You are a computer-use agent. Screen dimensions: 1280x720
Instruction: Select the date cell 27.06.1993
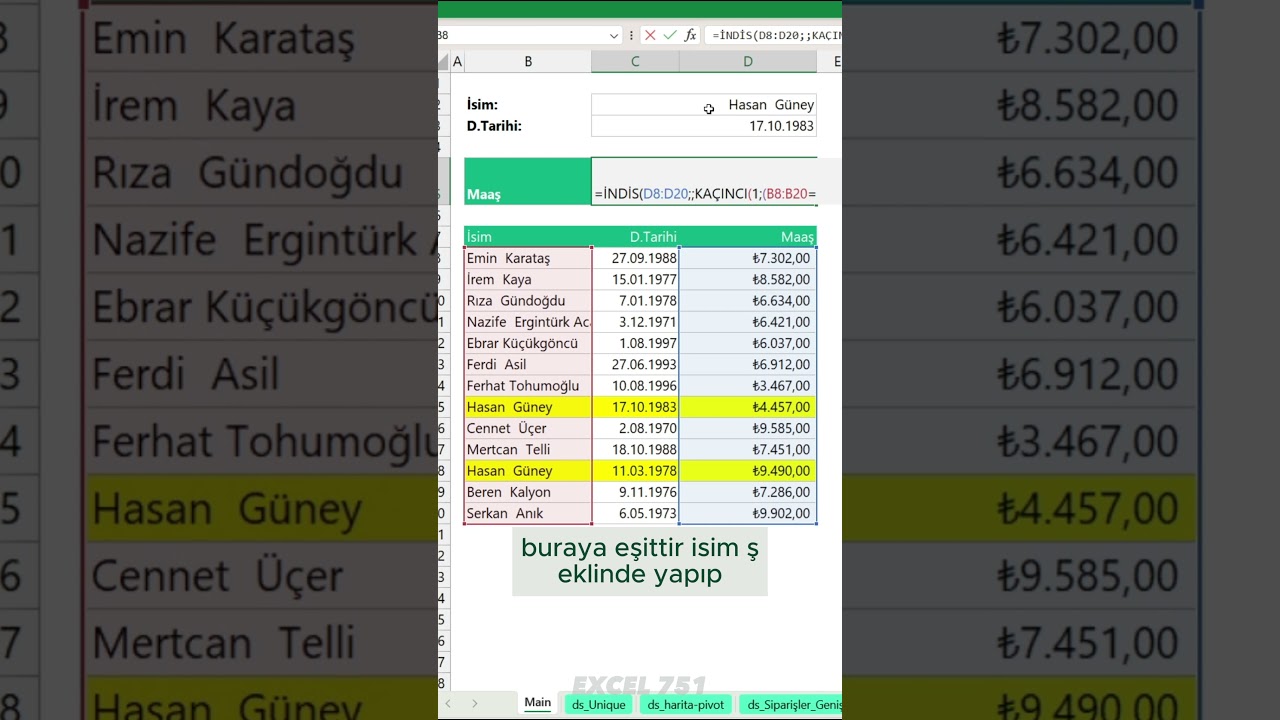635,364
